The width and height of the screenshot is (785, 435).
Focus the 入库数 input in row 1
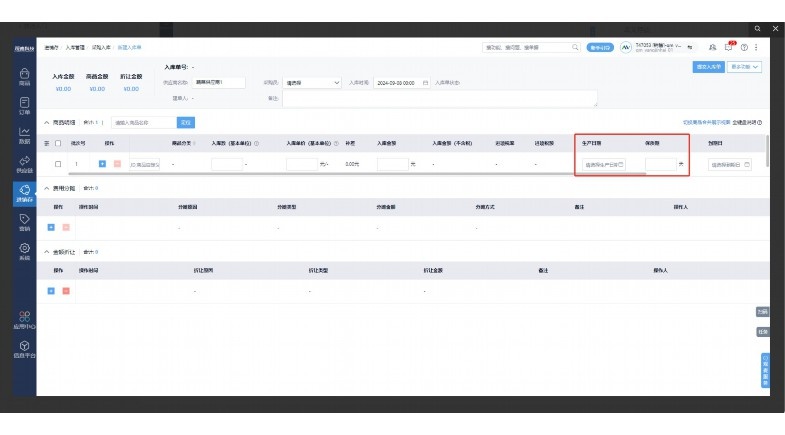coord(227,164)
